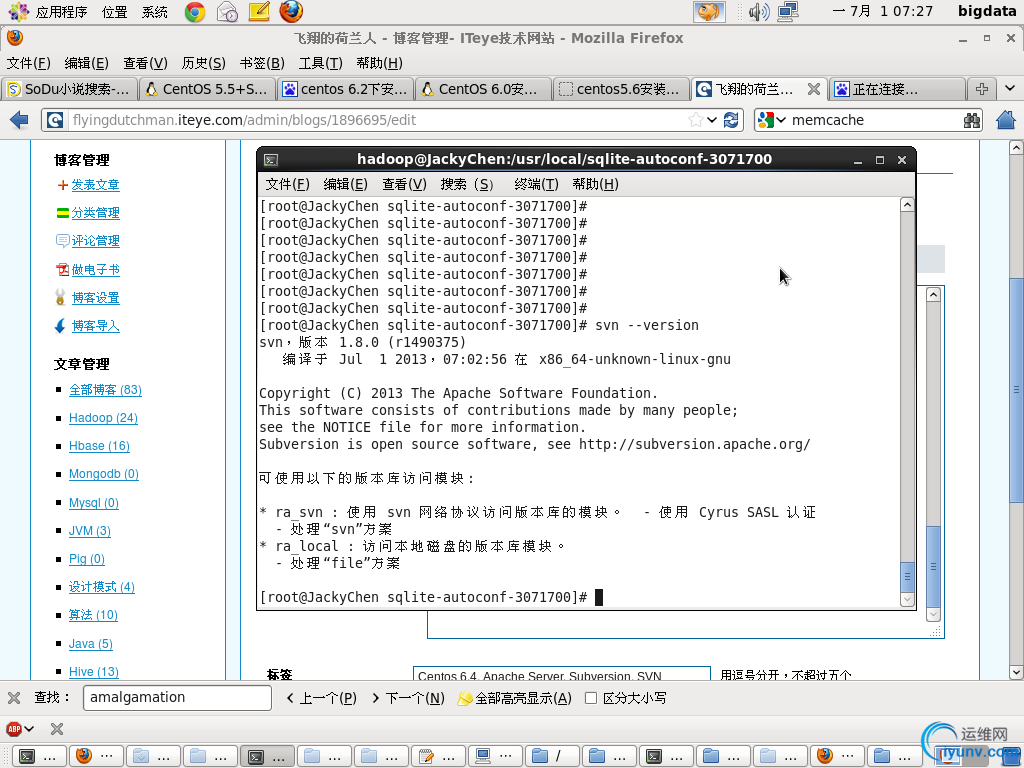Click the highlight-all marker icon
Screen dimensions: 1024x768
click(464, 699)
